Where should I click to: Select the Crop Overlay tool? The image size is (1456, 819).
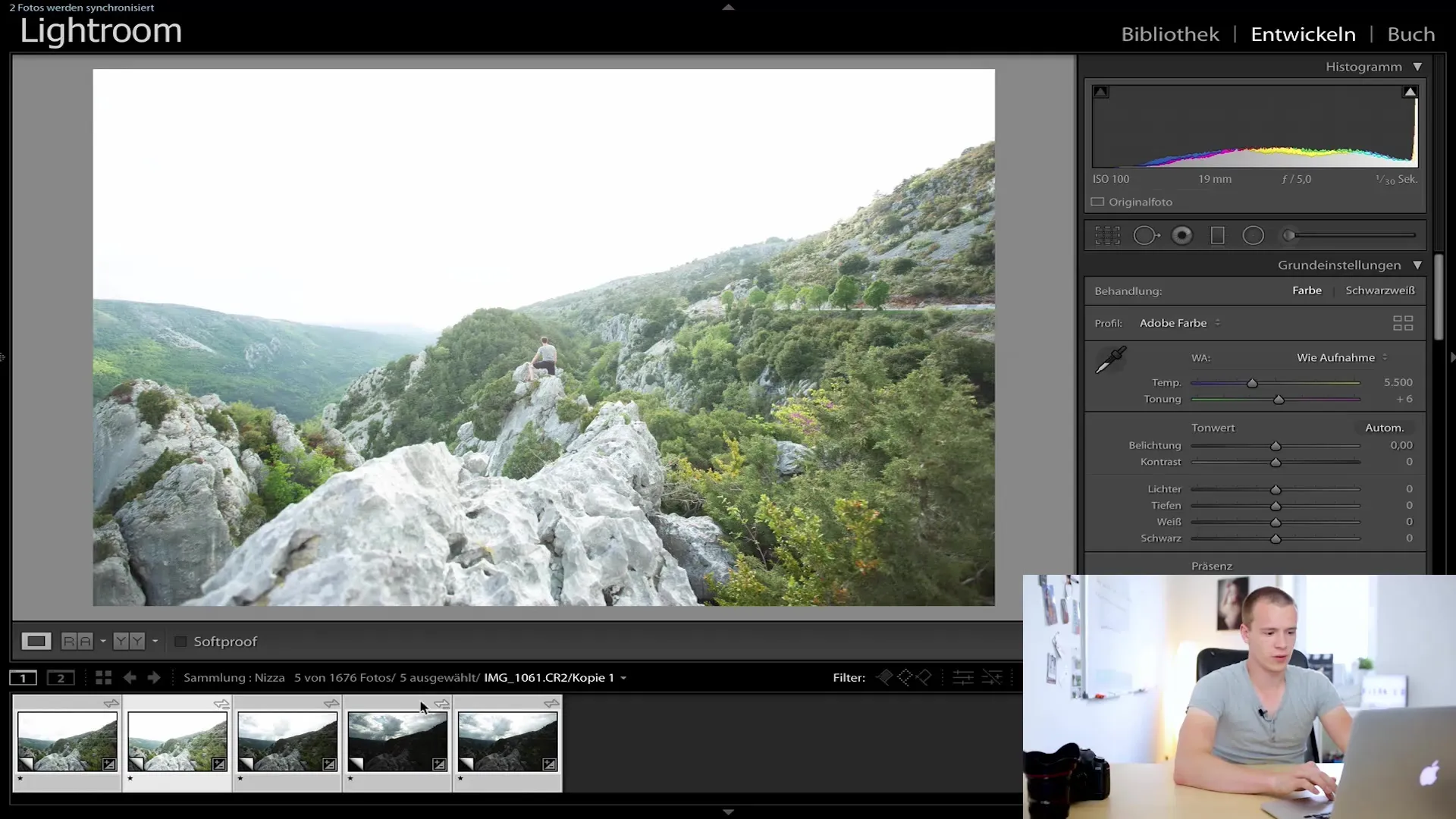pyautogui.click(x=1107, y=236)
